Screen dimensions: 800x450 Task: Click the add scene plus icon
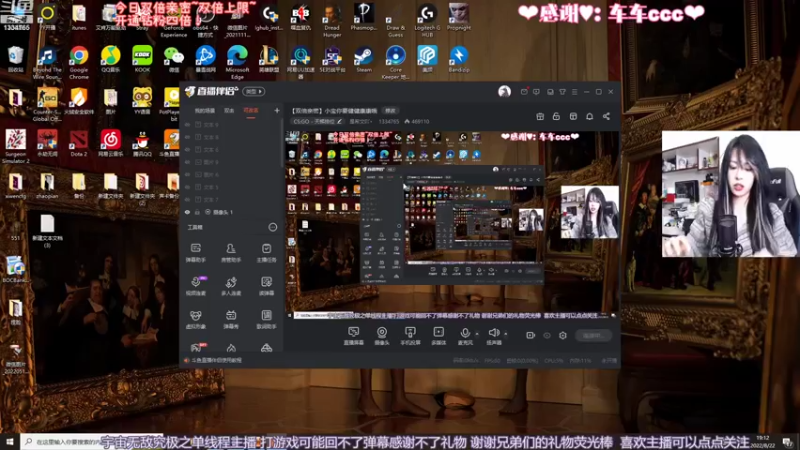click(x=277, y=110)
